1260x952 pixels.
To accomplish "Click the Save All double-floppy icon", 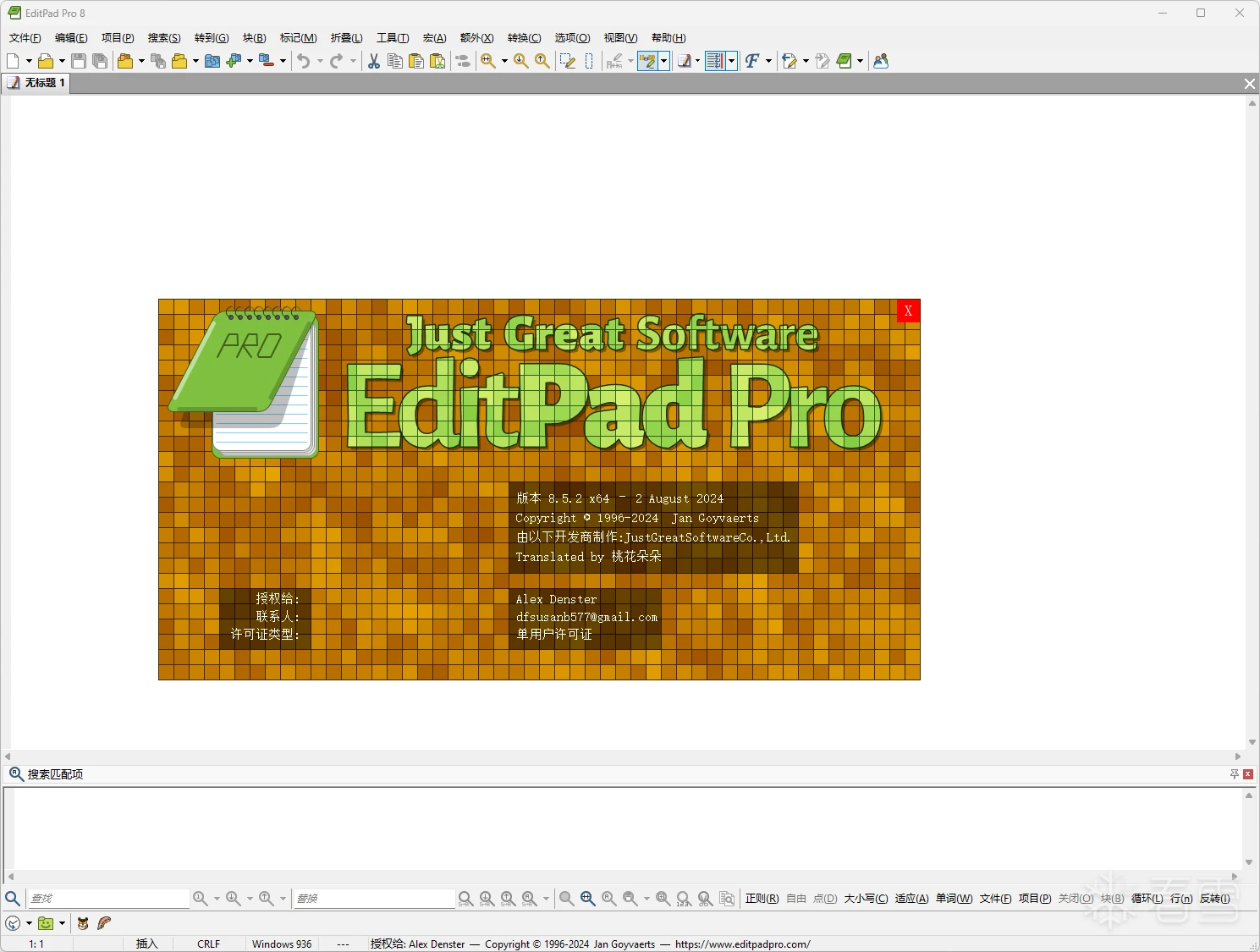I will [100, 61].
